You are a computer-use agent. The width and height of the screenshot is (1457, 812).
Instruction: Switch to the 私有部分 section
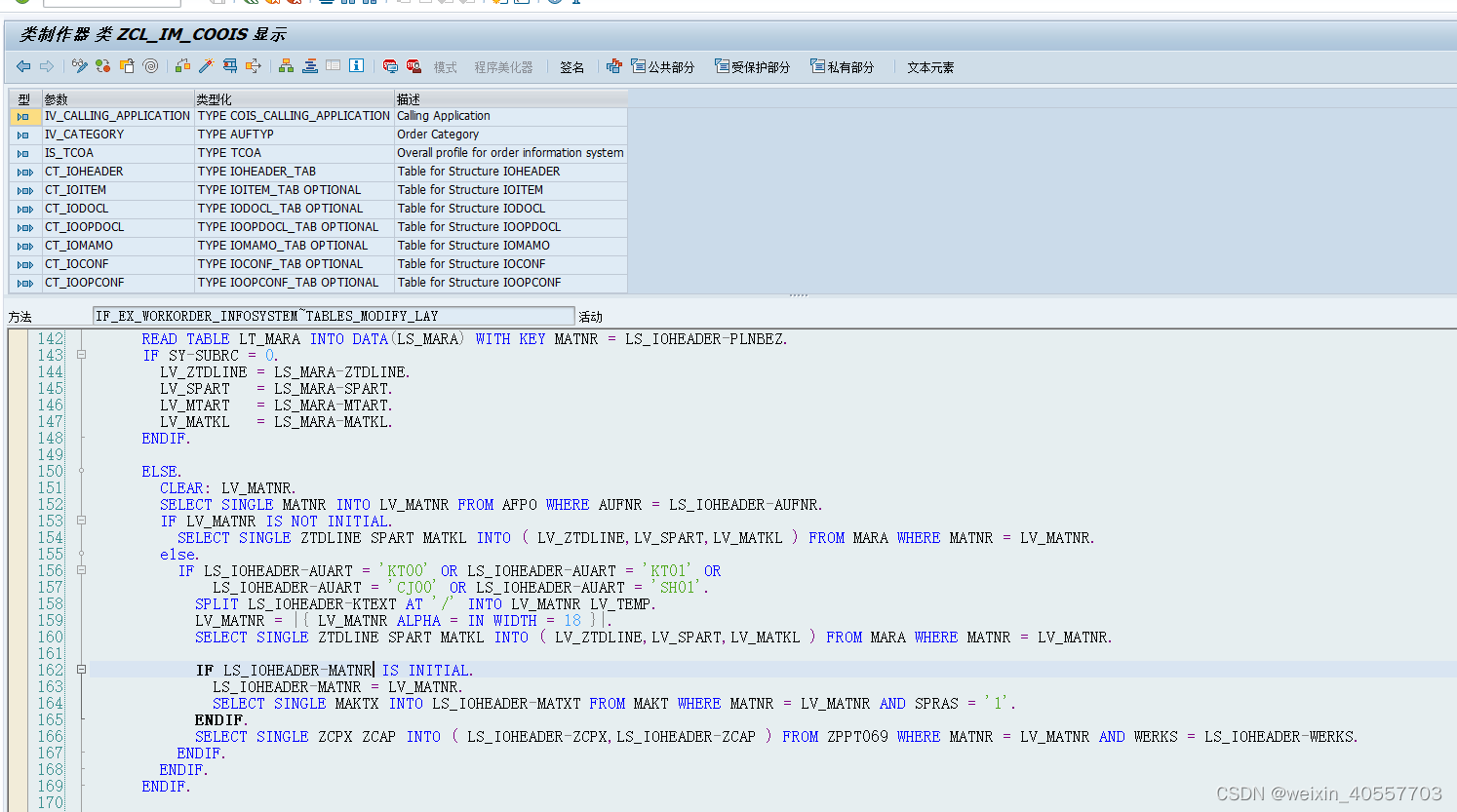coord(843,66)
